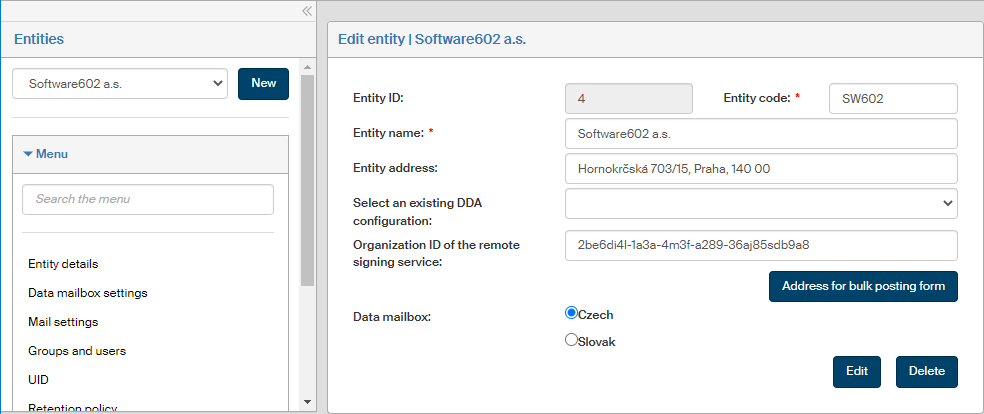
Task: Open Mail settings in the menu
Action: tap(63, 322)
